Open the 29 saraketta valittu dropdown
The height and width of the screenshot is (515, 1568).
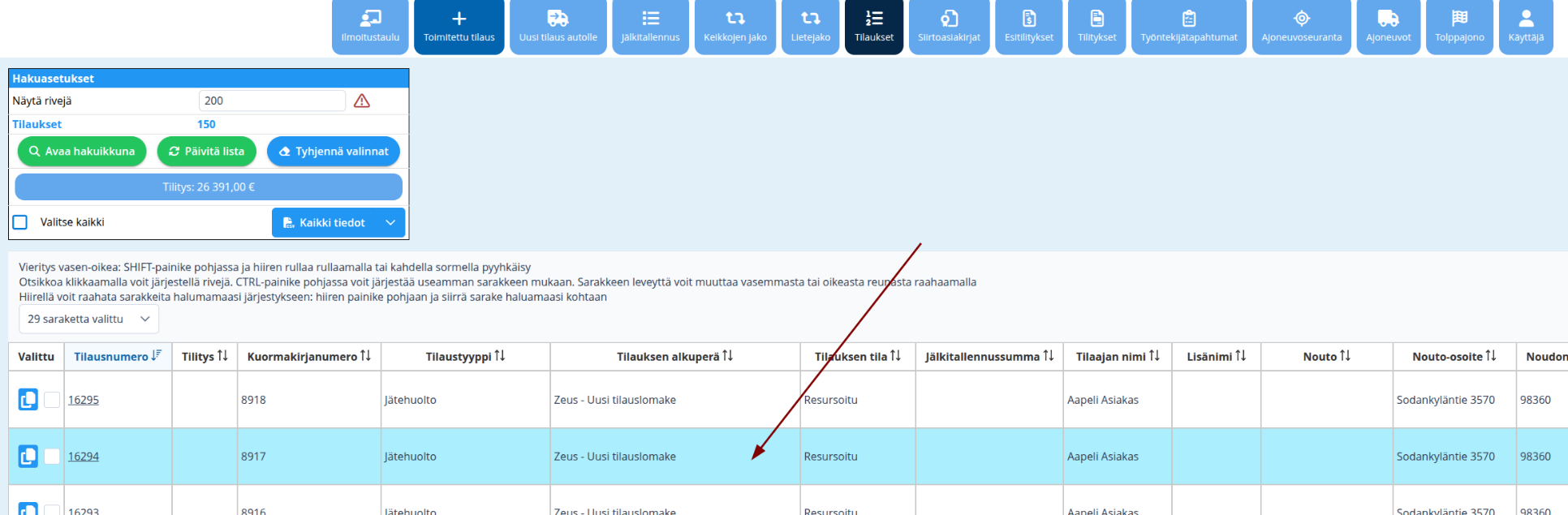click(88, 320)
